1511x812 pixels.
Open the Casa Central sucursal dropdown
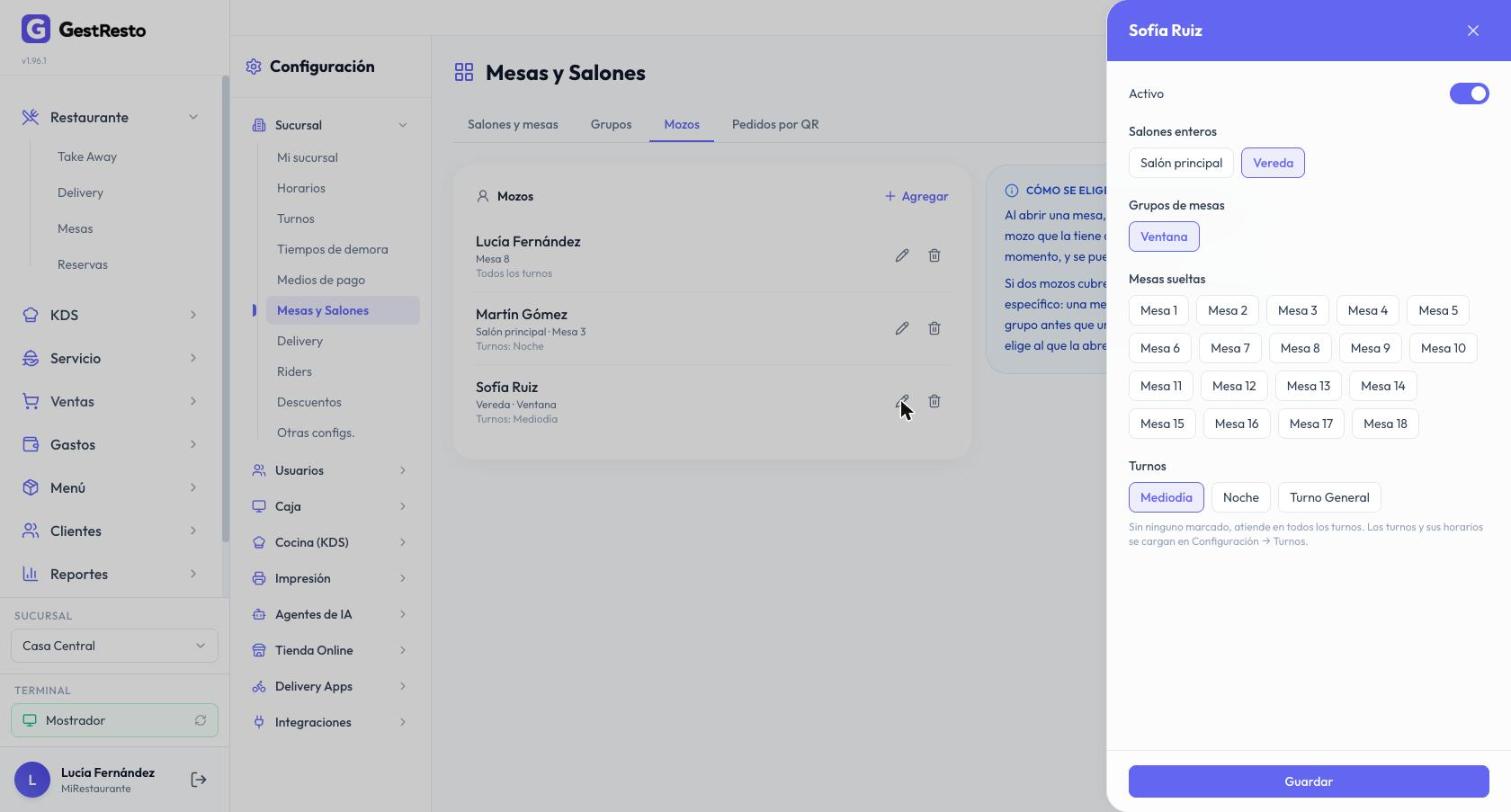click(x=114, y=646)
